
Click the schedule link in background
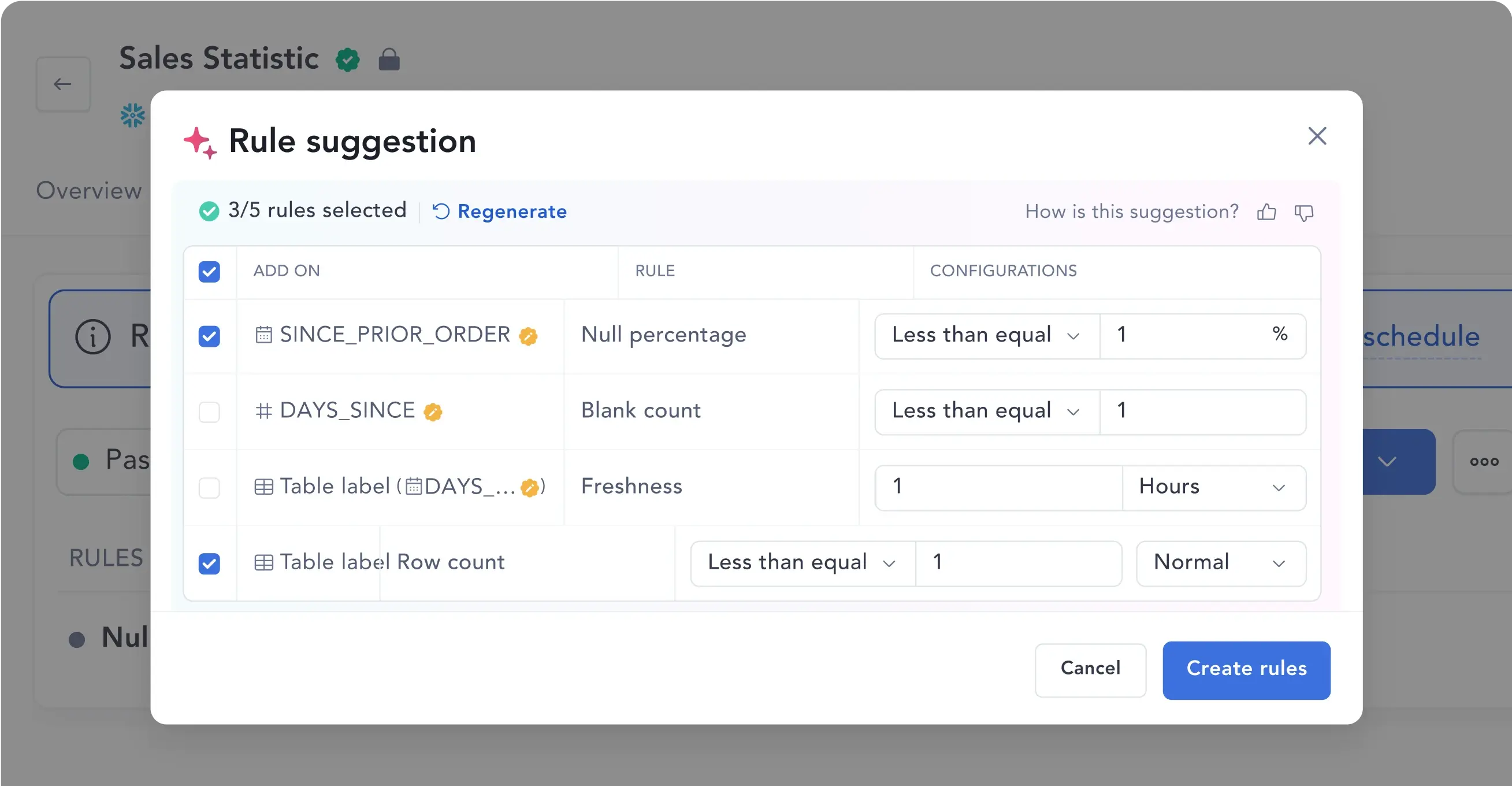point(1421,338)
